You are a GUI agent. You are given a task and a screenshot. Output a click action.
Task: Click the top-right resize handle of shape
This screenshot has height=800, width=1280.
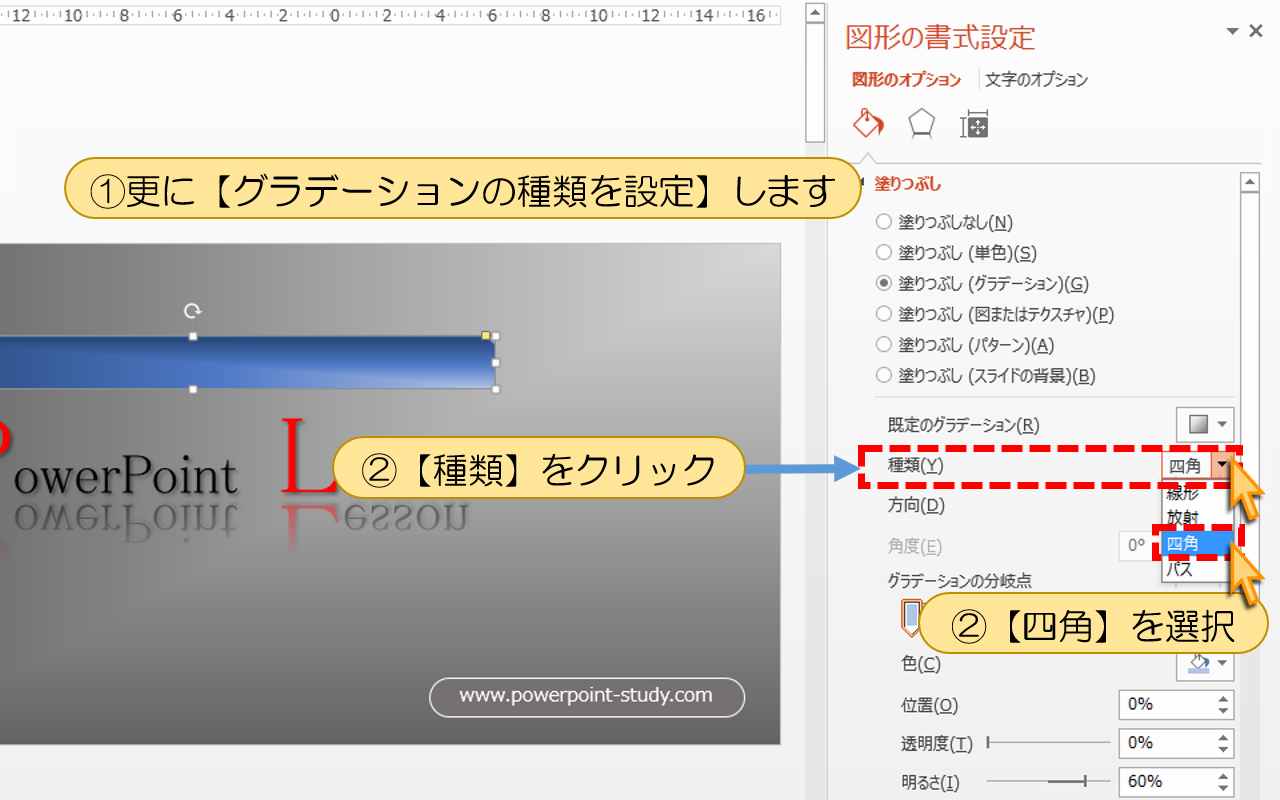click(x=496, y=336)
